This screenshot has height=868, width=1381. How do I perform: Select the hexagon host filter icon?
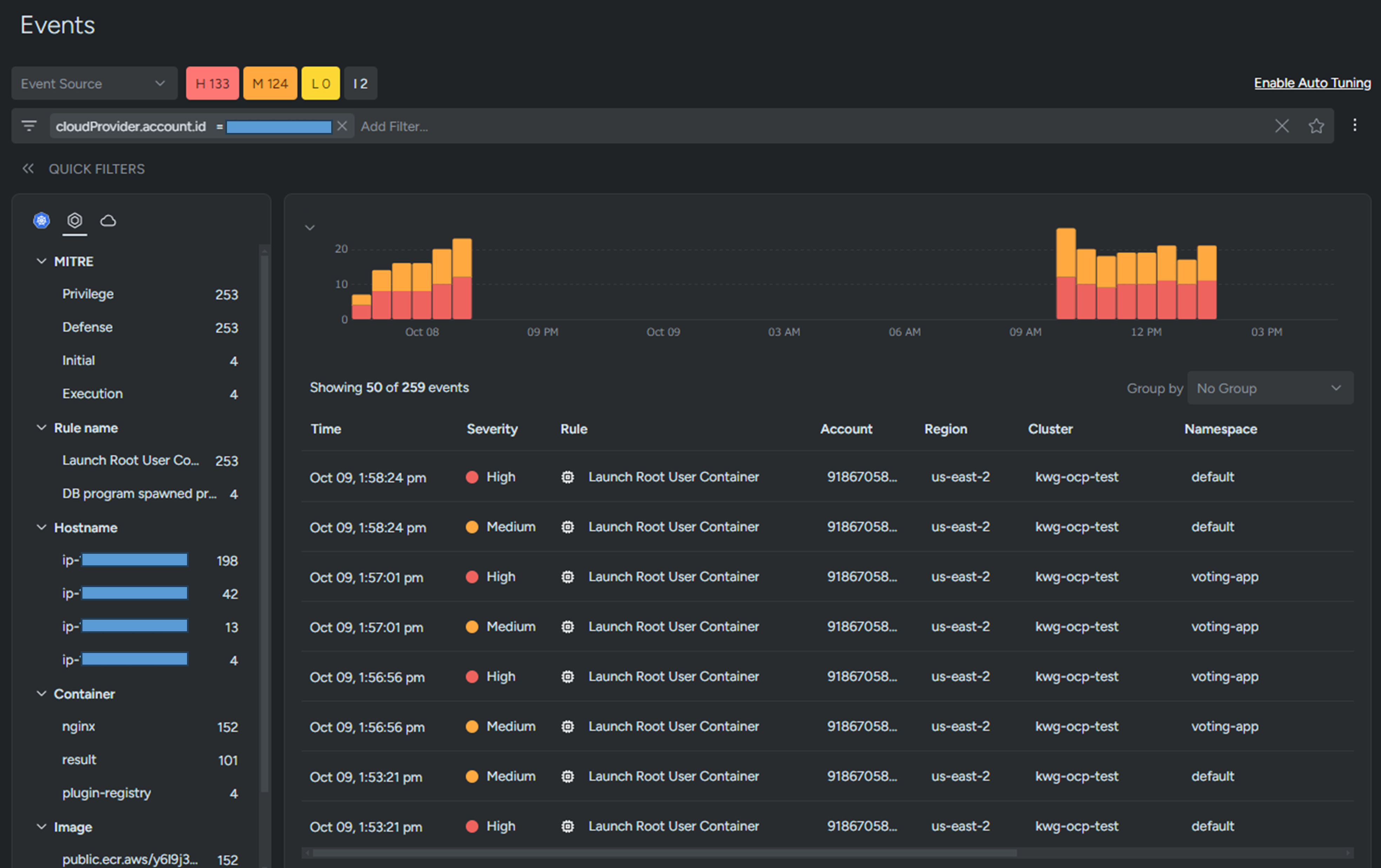tap(74, 220)
